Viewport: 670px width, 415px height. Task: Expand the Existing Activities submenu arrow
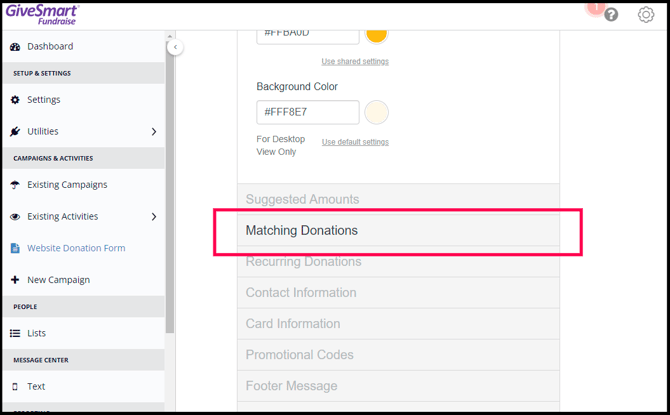(153, 217)
